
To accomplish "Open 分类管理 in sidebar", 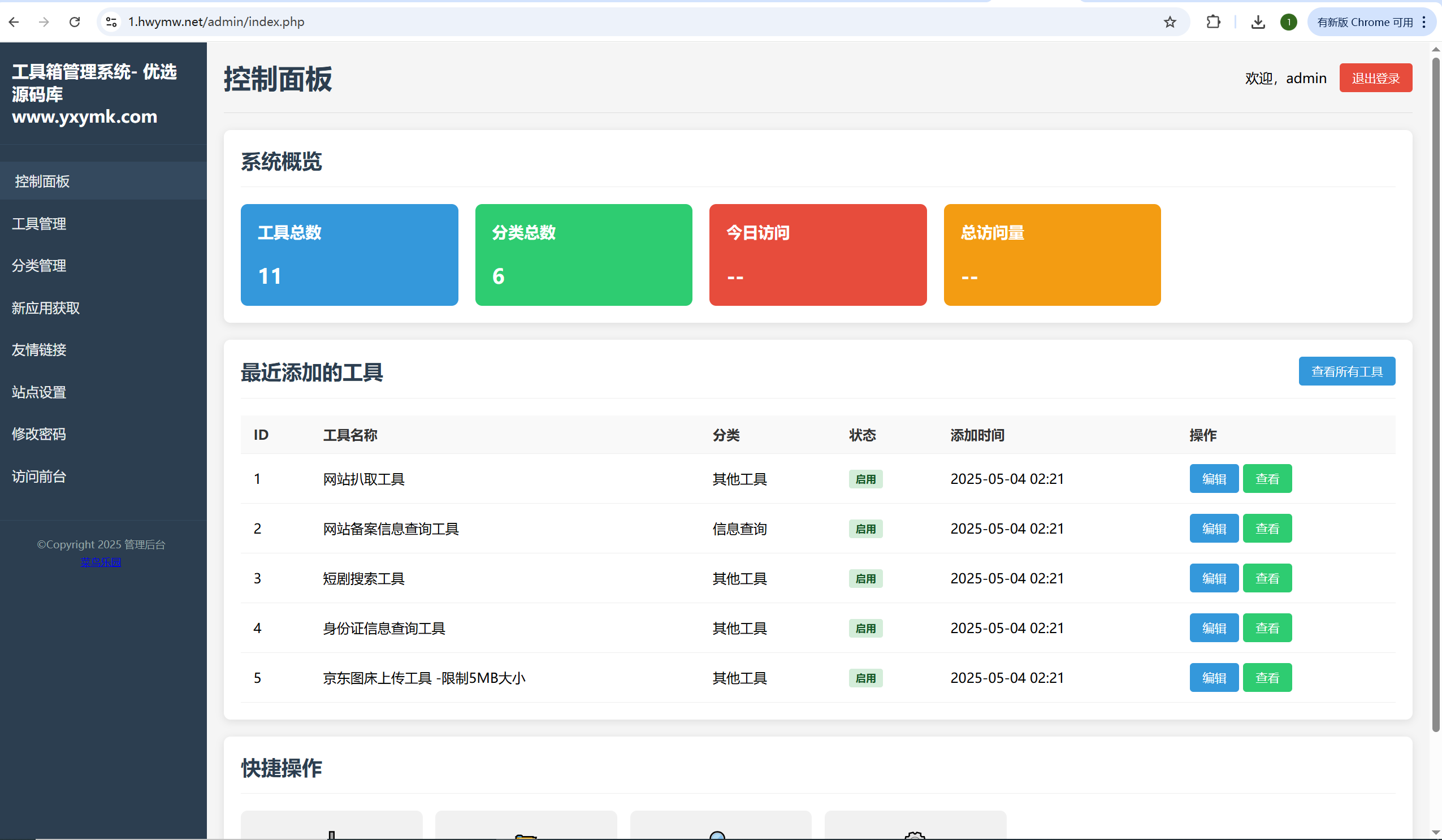I will point(103,266).
